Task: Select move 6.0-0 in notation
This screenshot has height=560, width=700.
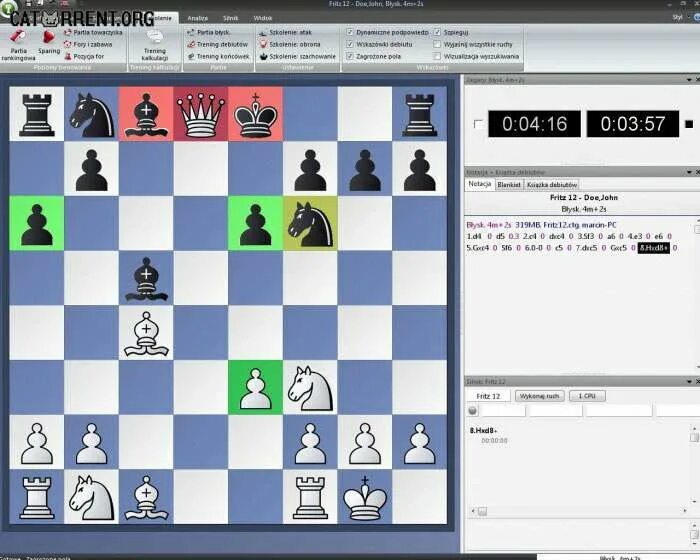Action: point(534,248)
